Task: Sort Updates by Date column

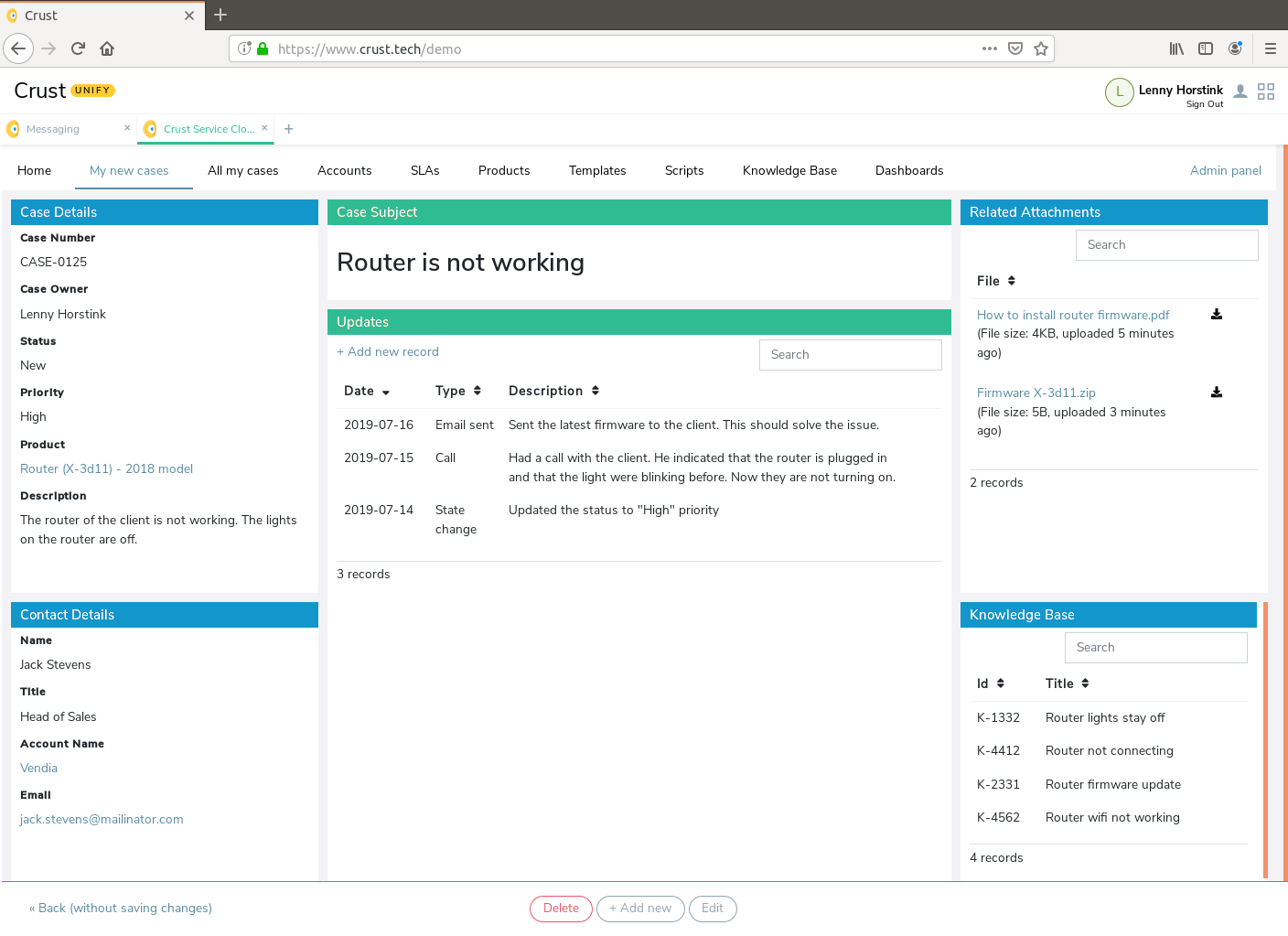Action: click(367, 391)
